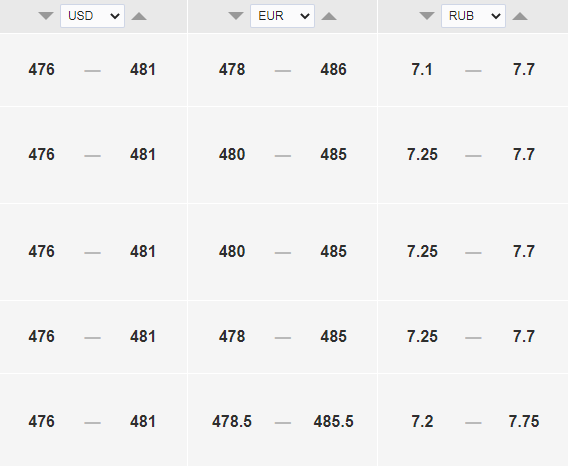
Task: Click 480 EUR buy rate in second row
Action: click(x=232, y=155)
